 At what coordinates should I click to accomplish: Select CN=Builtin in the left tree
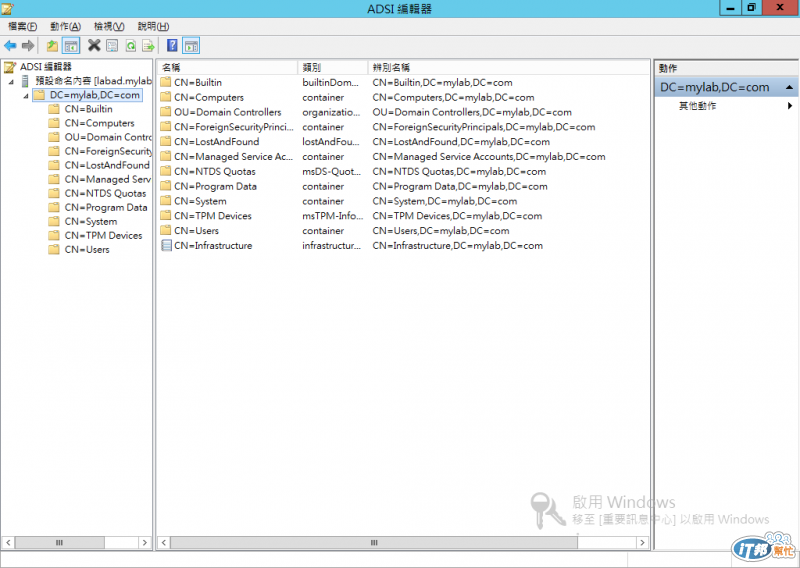pos(88,109)
